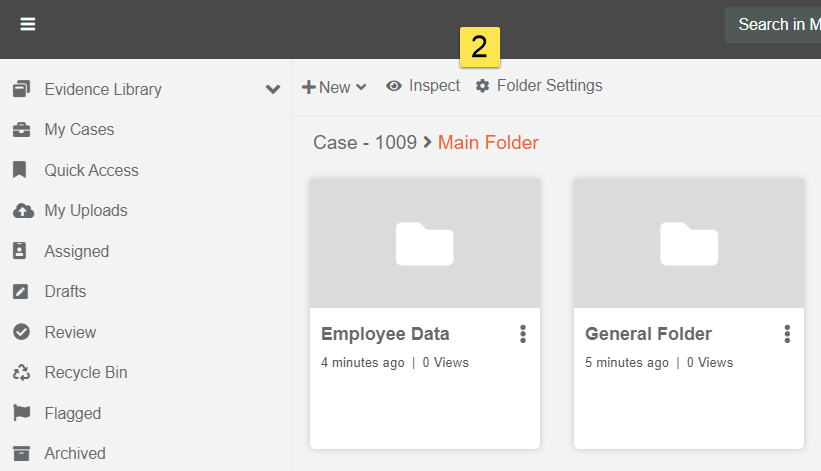This screenshot has width=821, height=471.
Task: Open the New dropdown menu
Action: click(x=334, y=87)
